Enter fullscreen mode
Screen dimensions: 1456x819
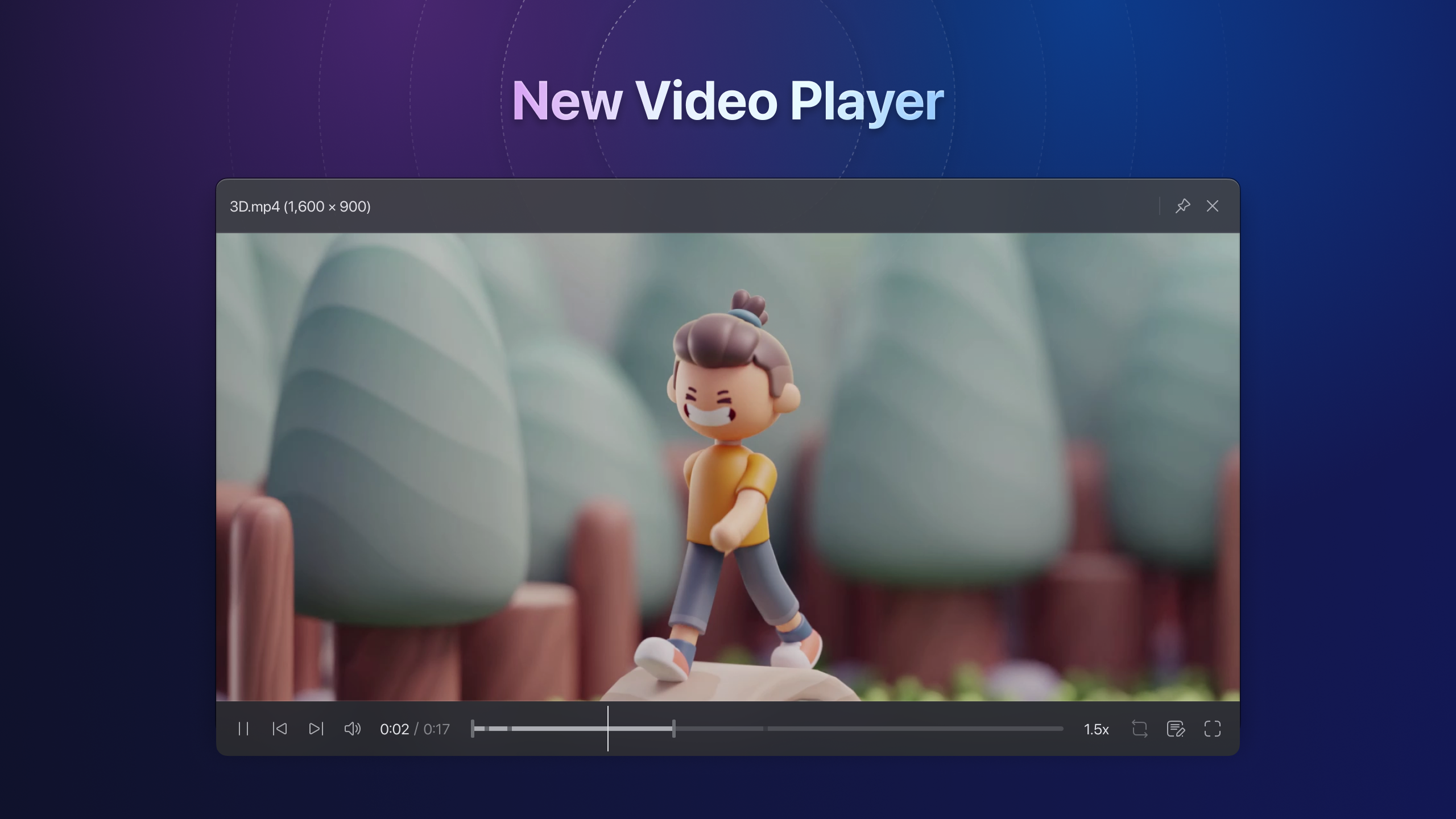point(1213,729)
